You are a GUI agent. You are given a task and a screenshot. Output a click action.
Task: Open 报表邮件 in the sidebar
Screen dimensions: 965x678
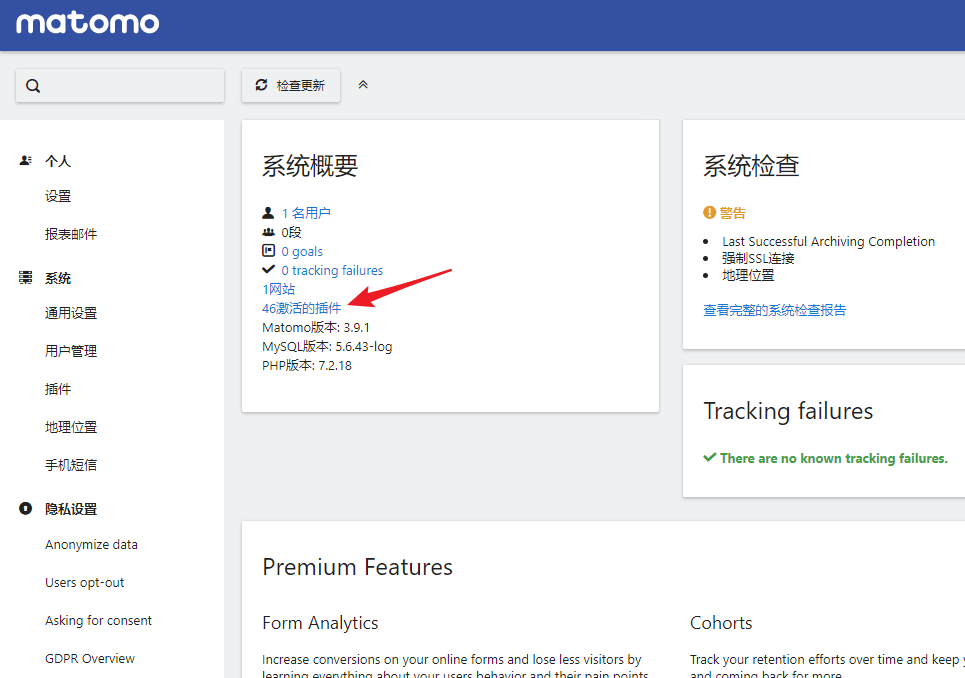pyautogui.click(x=71, y=234)
